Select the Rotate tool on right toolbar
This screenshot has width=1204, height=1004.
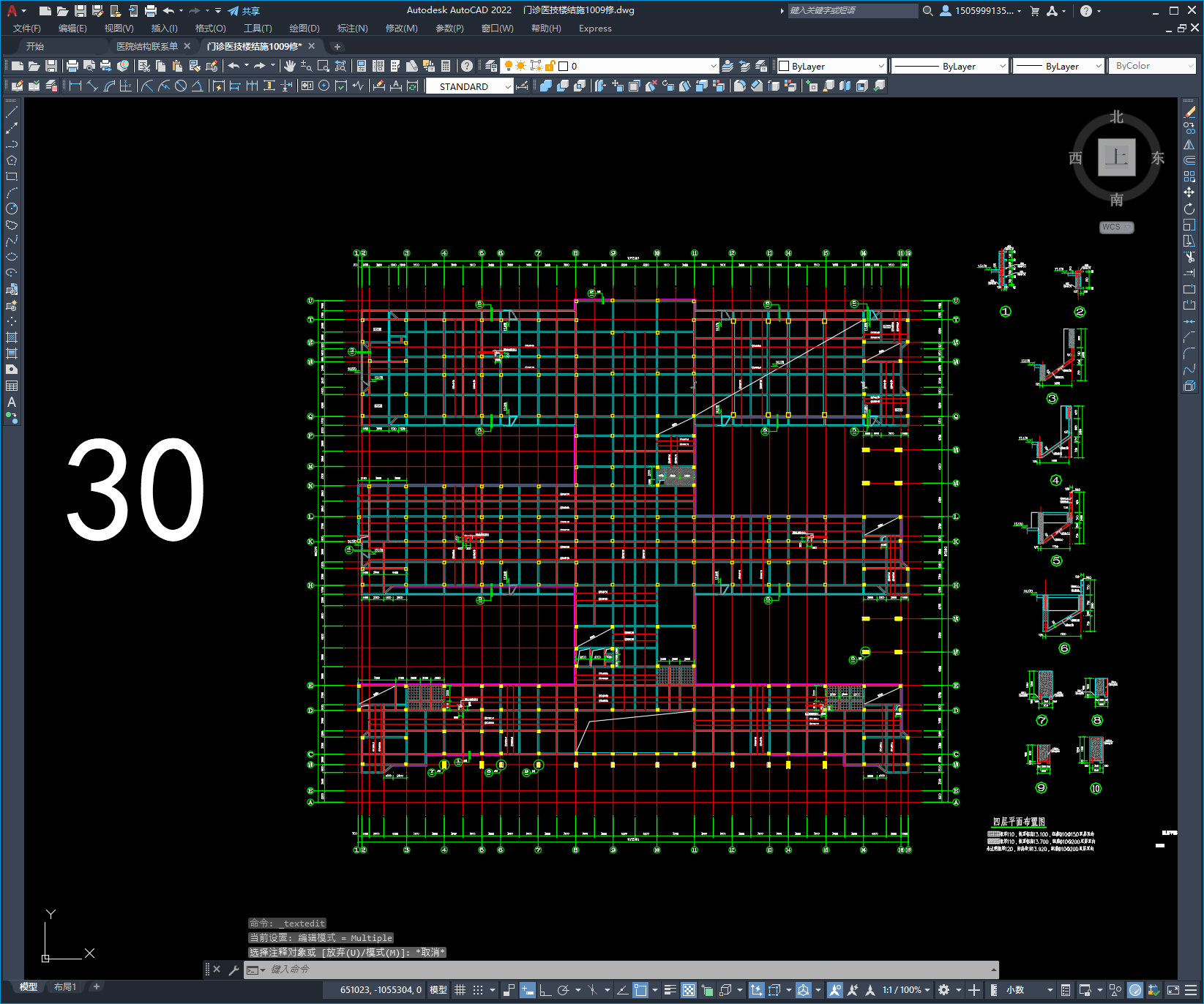click(x=1189, y=209)
